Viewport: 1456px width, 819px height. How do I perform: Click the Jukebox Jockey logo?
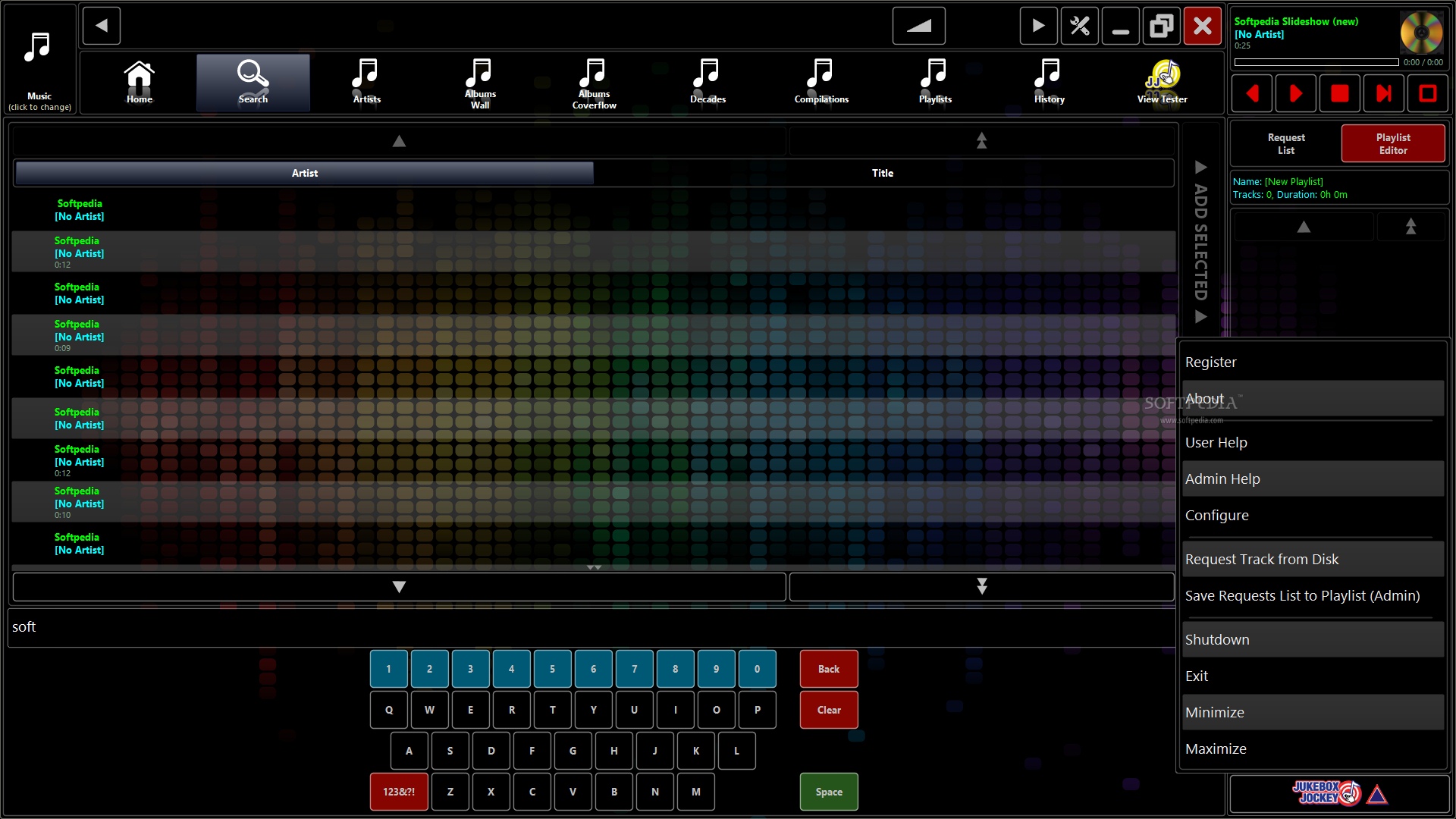(1326, 793)
